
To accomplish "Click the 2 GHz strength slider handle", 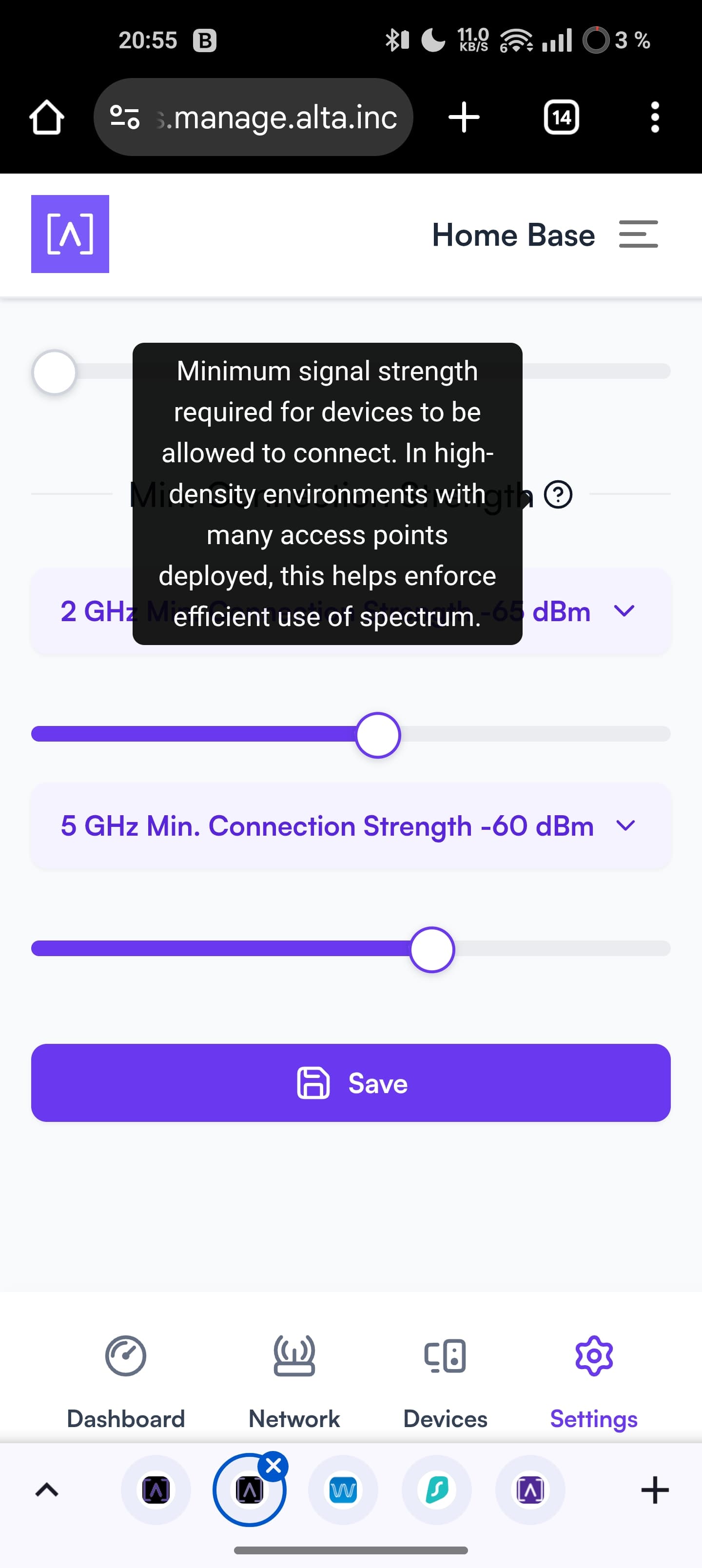I will (x=377, y=735).
